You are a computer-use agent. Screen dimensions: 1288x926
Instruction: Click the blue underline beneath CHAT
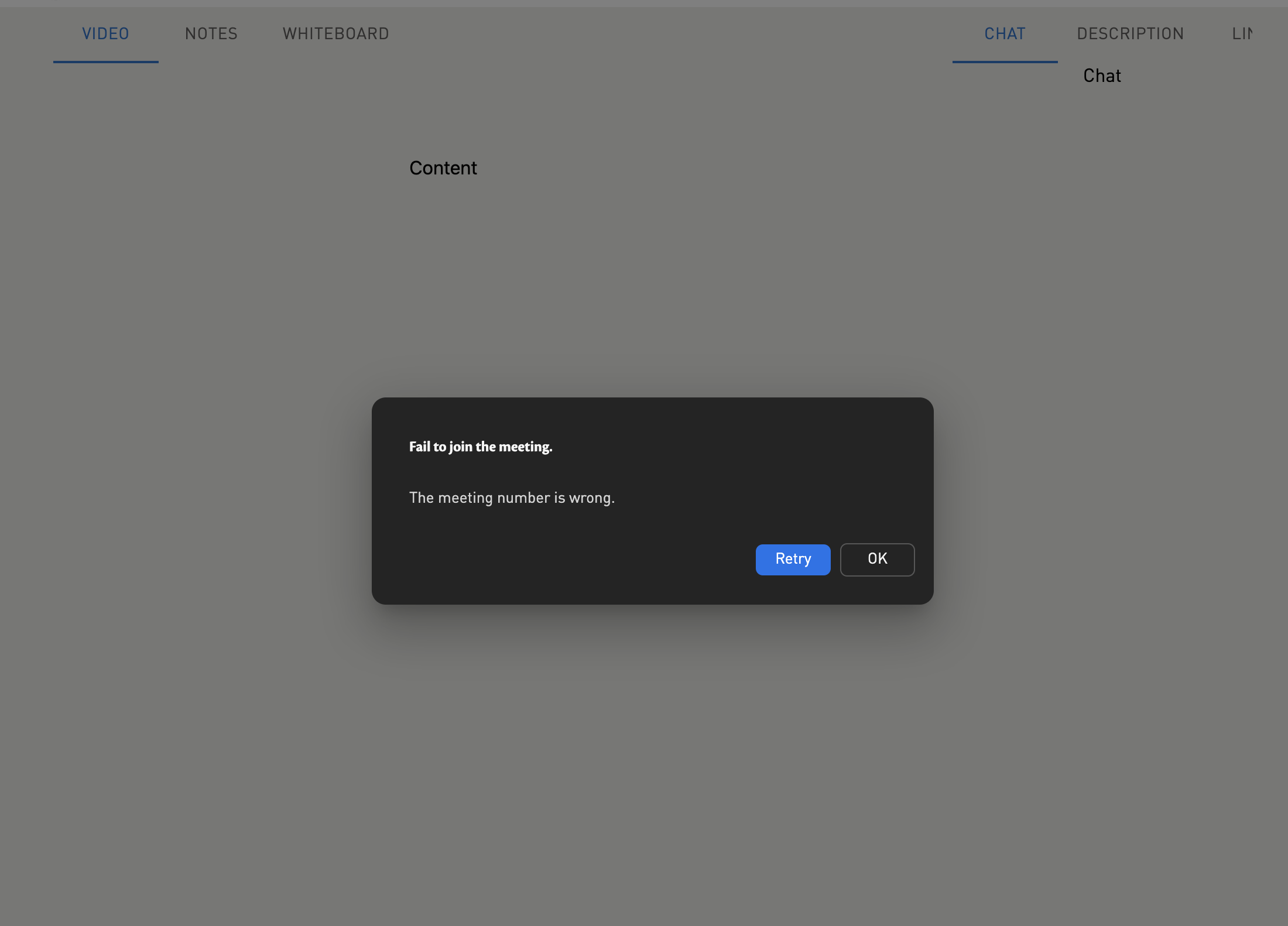point(1005,61)
